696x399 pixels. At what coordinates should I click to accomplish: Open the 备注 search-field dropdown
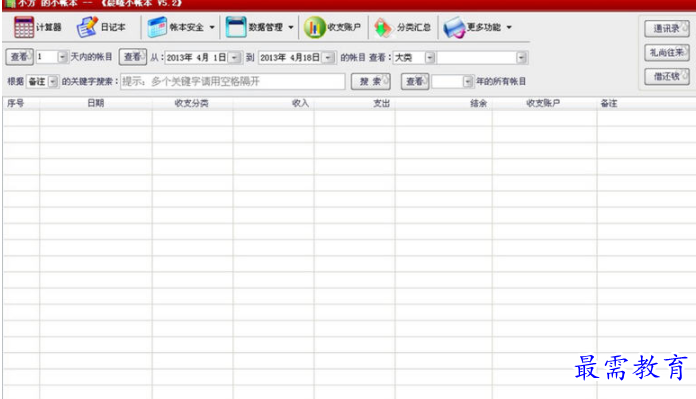[x=53, y=82]
